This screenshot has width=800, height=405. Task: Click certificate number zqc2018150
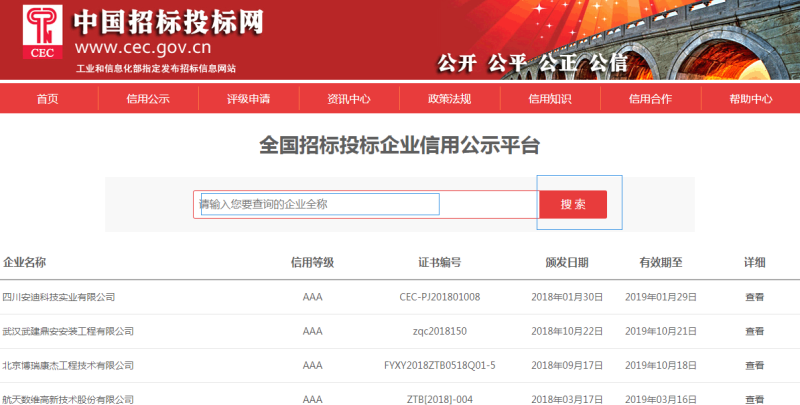[440, 331]
